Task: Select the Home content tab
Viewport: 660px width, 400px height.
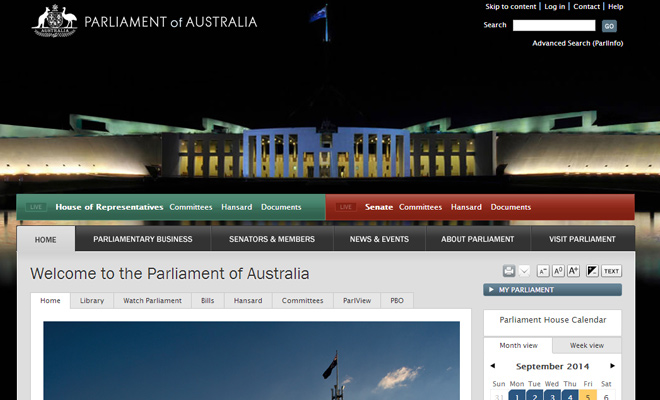Action: tap(50, 301)
